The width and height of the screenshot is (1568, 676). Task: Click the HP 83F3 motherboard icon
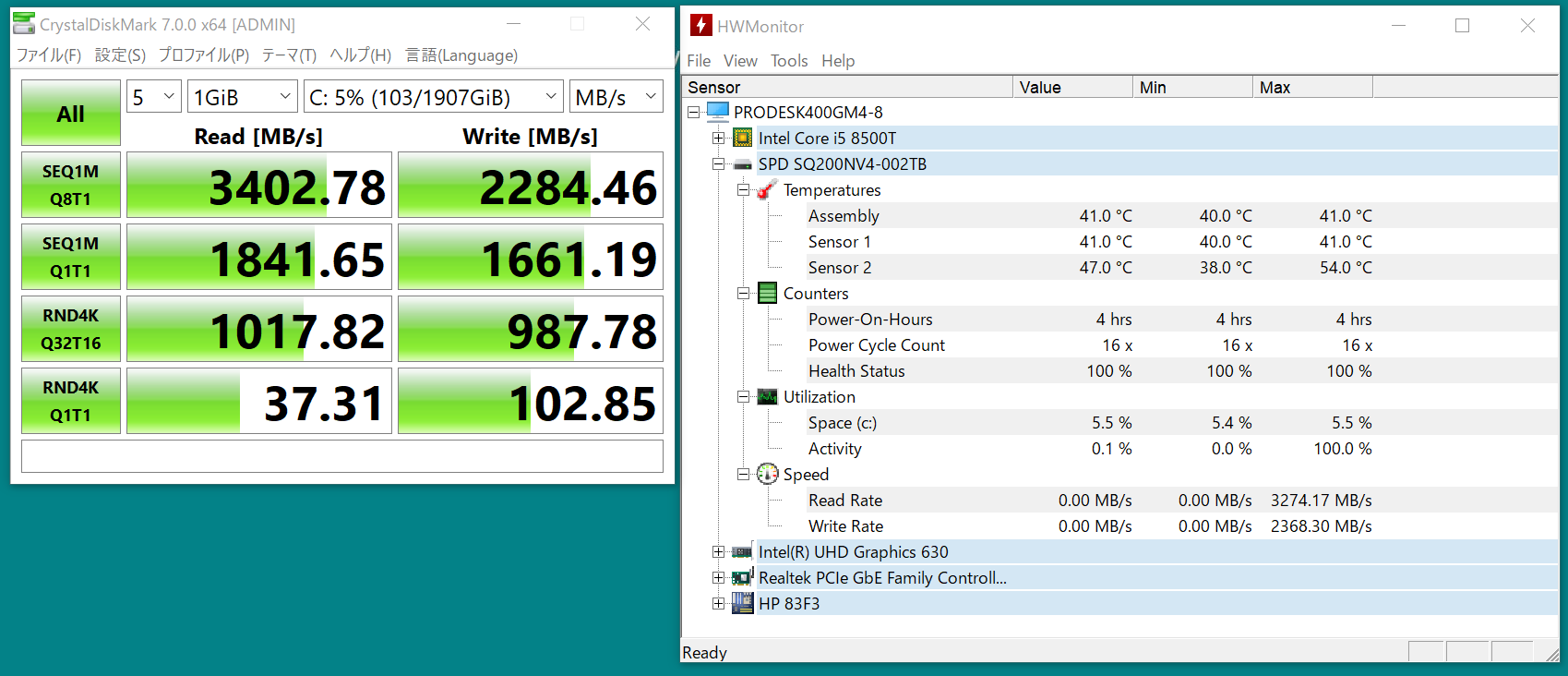(x=743, y=603)
